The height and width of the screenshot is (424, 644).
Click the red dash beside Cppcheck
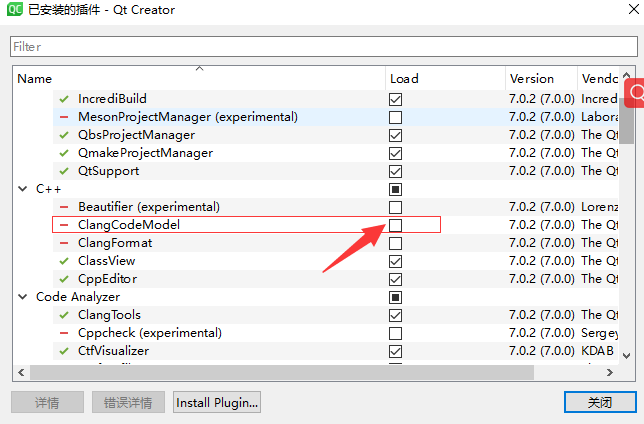(x=64, y=333)
